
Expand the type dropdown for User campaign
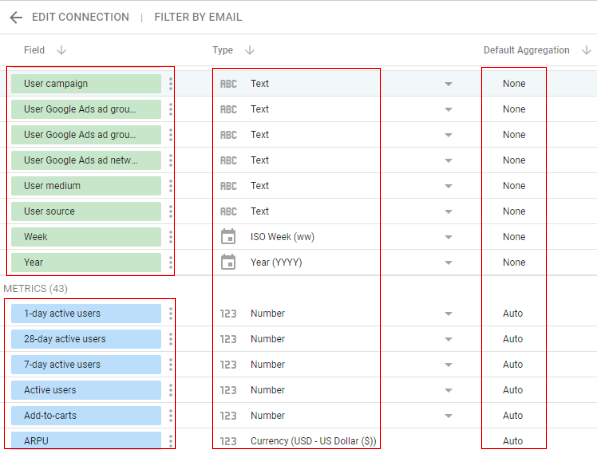pos(449,84)
